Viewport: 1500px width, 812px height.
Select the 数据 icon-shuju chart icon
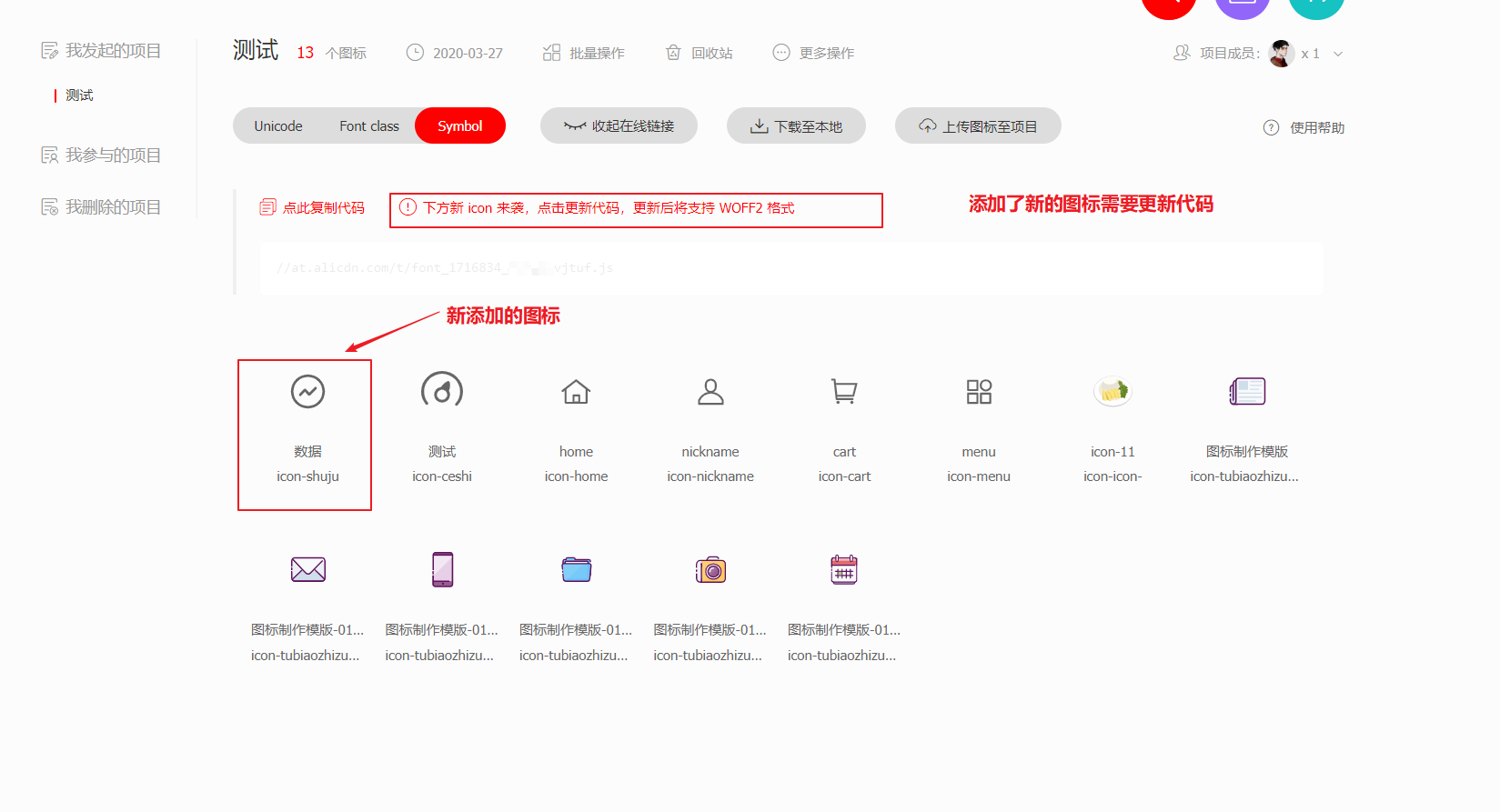pos(307,392)
